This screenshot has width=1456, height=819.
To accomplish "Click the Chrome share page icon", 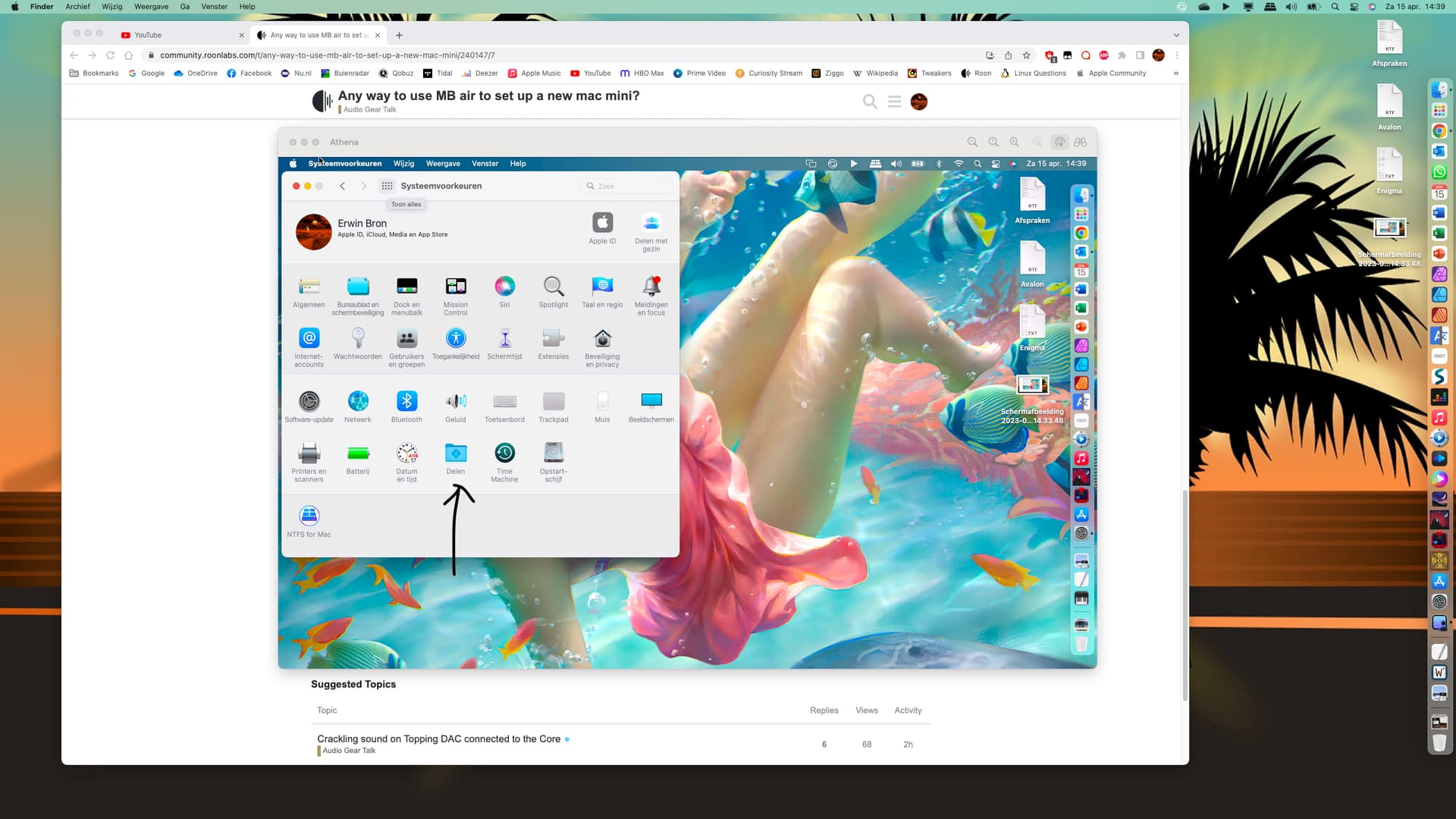I will [x=1008, y=55].
